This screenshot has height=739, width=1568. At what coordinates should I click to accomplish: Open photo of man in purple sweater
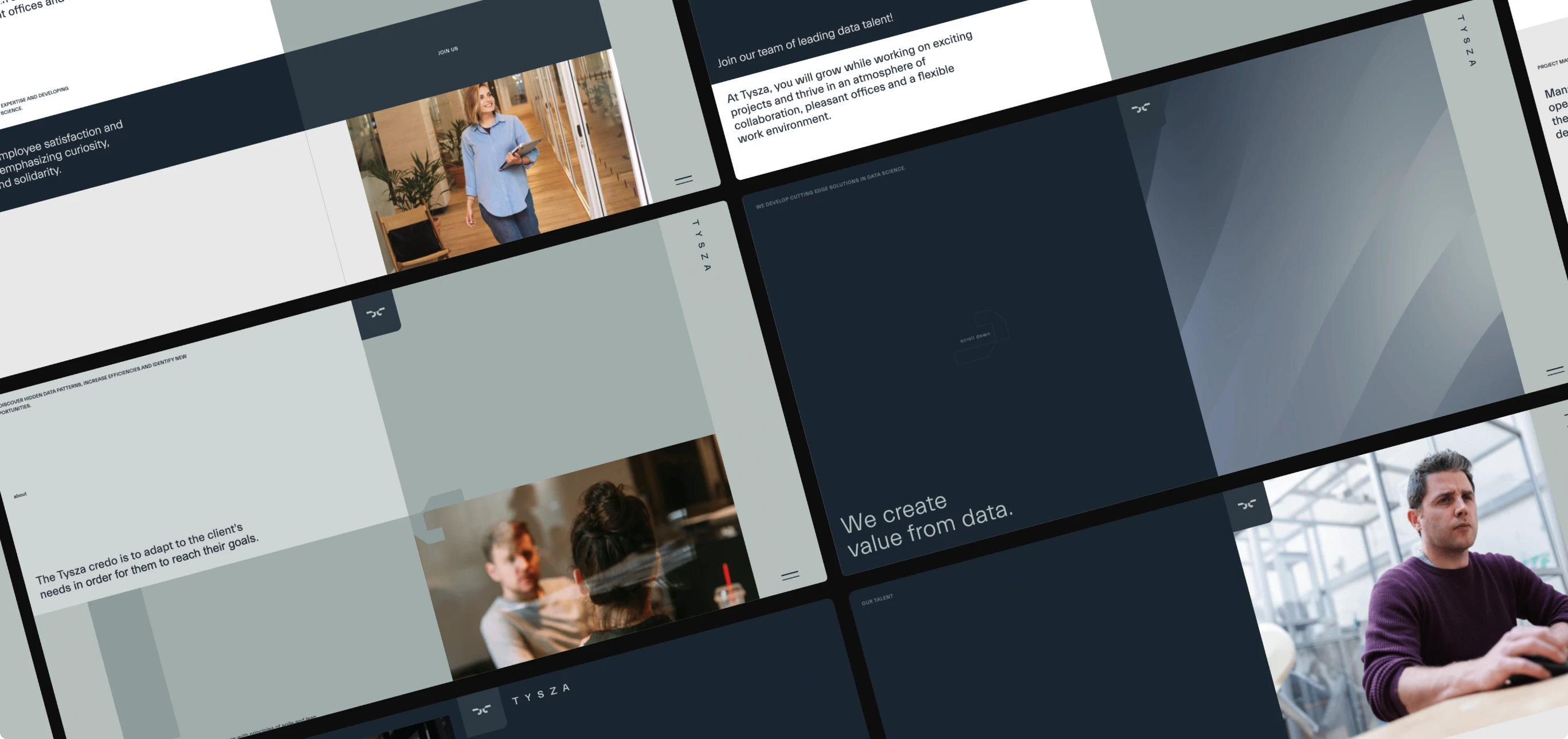click(1424, 584)
